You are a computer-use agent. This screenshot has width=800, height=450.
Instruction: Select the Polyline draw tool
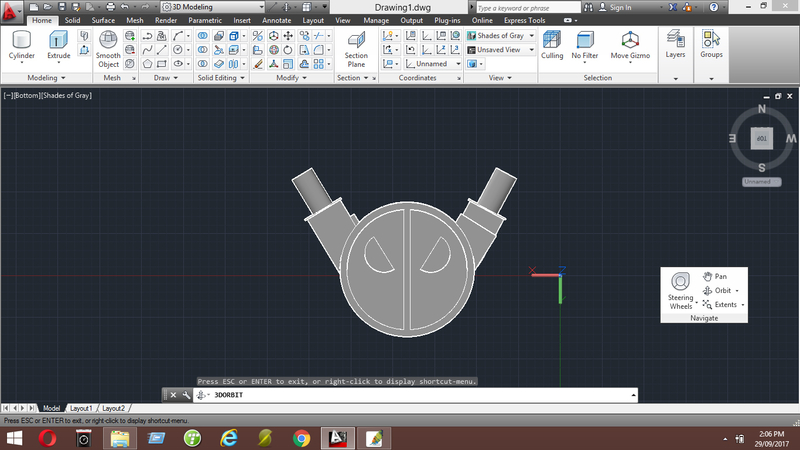[x=147, y=36]
